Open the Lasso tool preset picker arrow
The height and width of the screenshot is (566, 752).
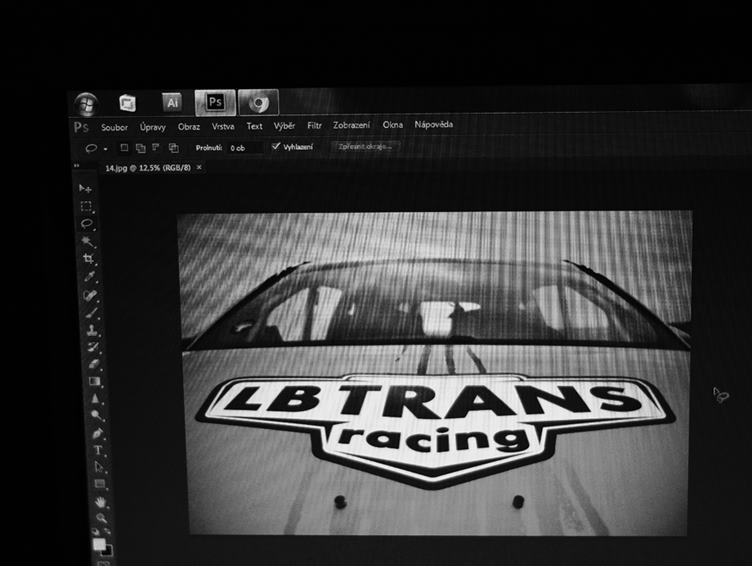click(x=106, y=149)
